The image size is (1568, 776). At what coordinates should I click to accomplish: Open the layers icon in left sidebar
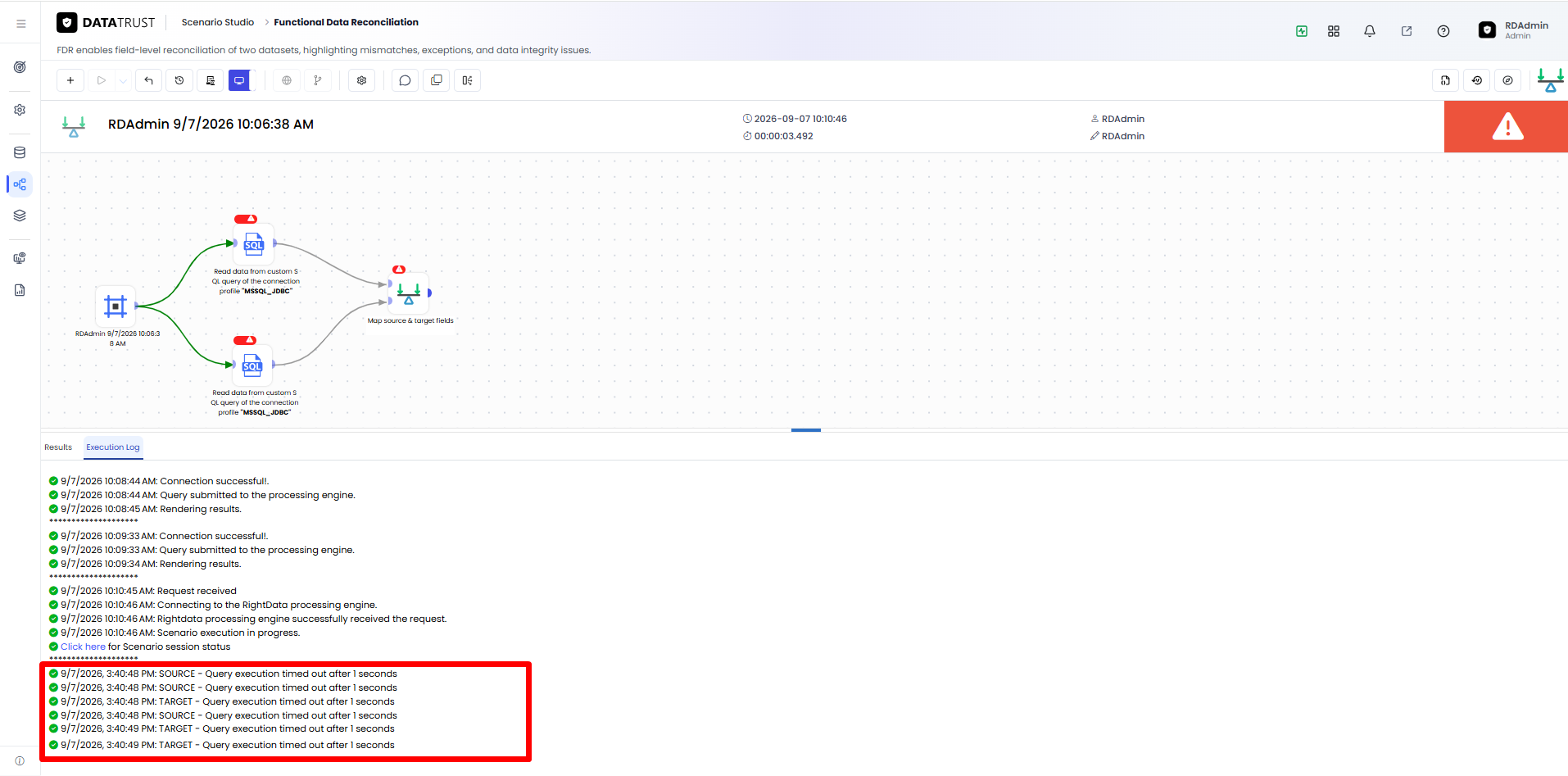click(x=20, y=216)
